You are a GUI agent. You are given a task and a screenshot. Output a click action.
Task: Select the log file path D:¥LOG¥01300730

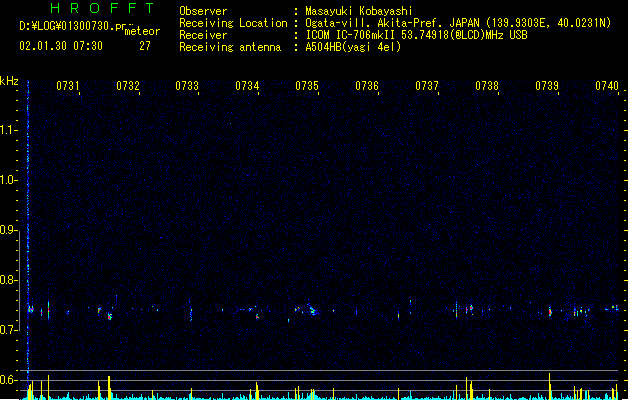click(x=67, y=26)
